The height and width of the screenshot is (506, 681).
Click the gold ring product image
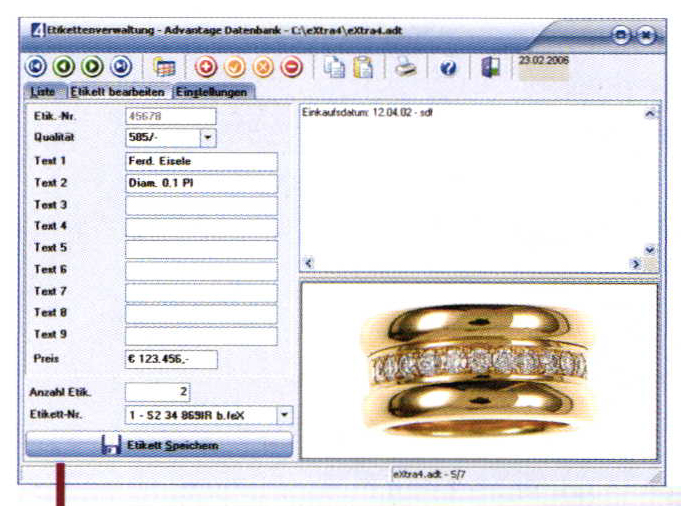coord(478,368)
